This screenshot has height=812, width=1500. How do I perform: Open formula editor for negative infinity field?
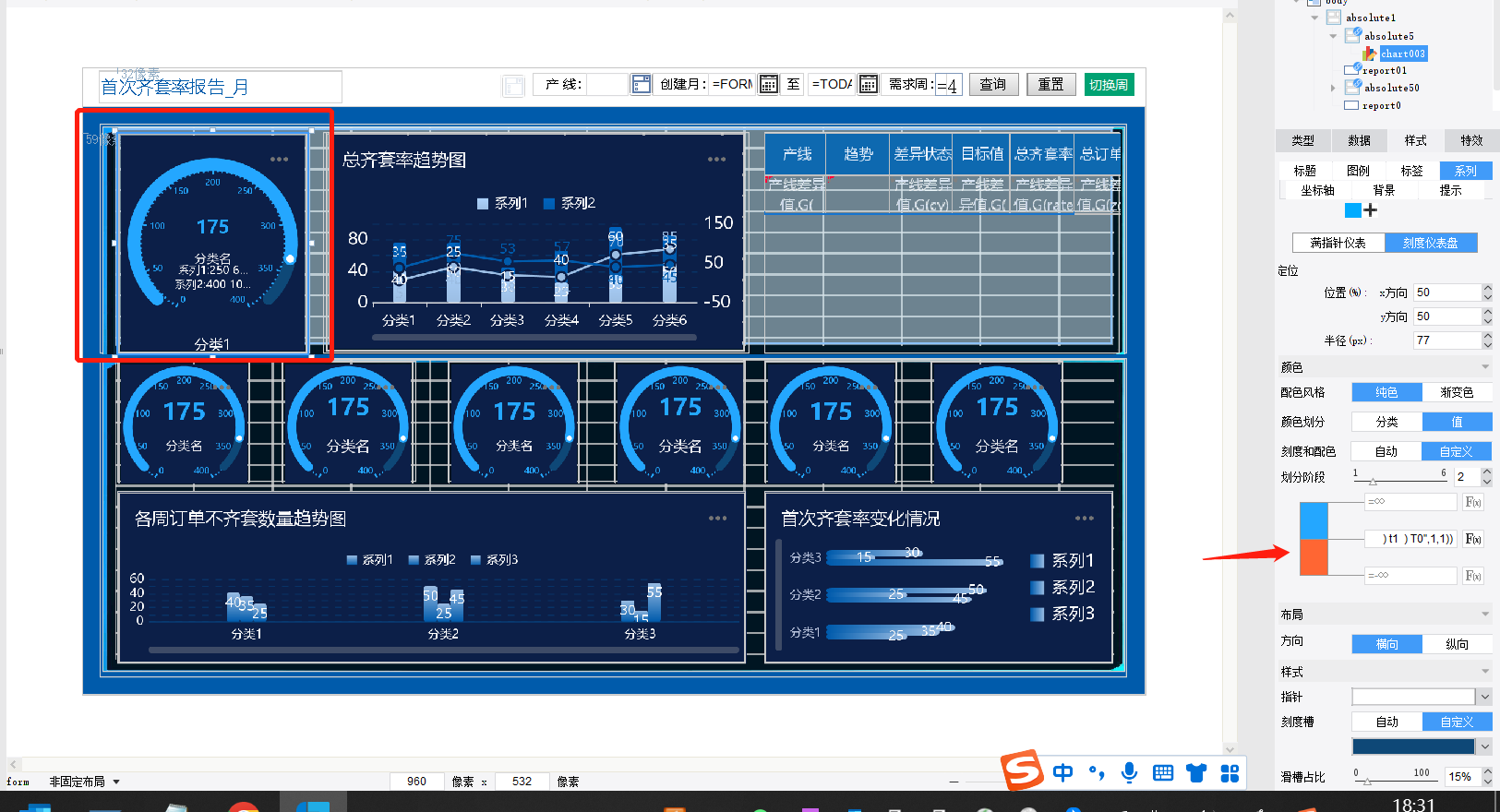(x=1473, y=576)
